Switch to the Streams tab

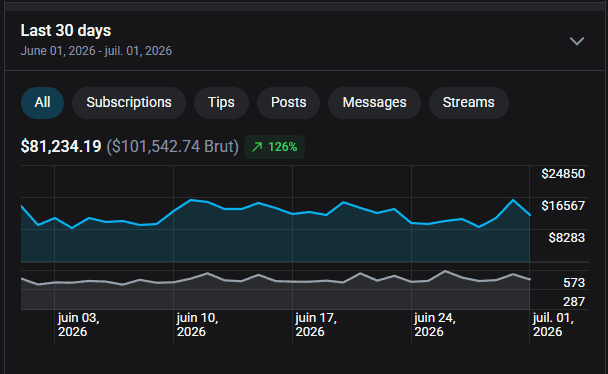468,103
